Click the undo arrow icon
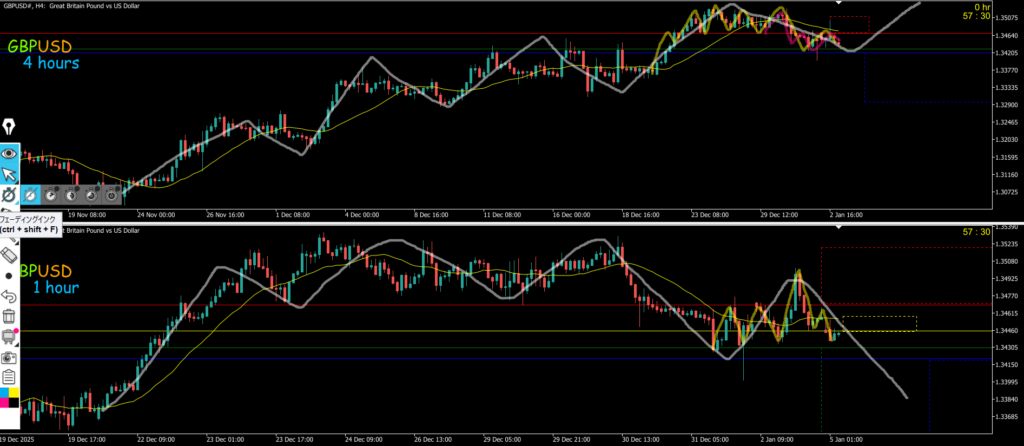 click(x=10, y=295)
